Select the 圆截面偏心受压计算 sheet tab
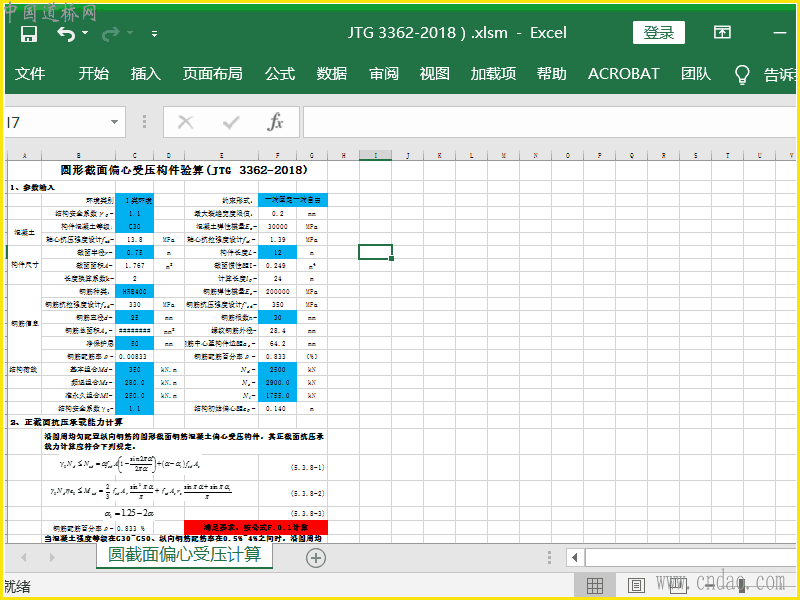The image size is (800, 600). tap(184, 554)
